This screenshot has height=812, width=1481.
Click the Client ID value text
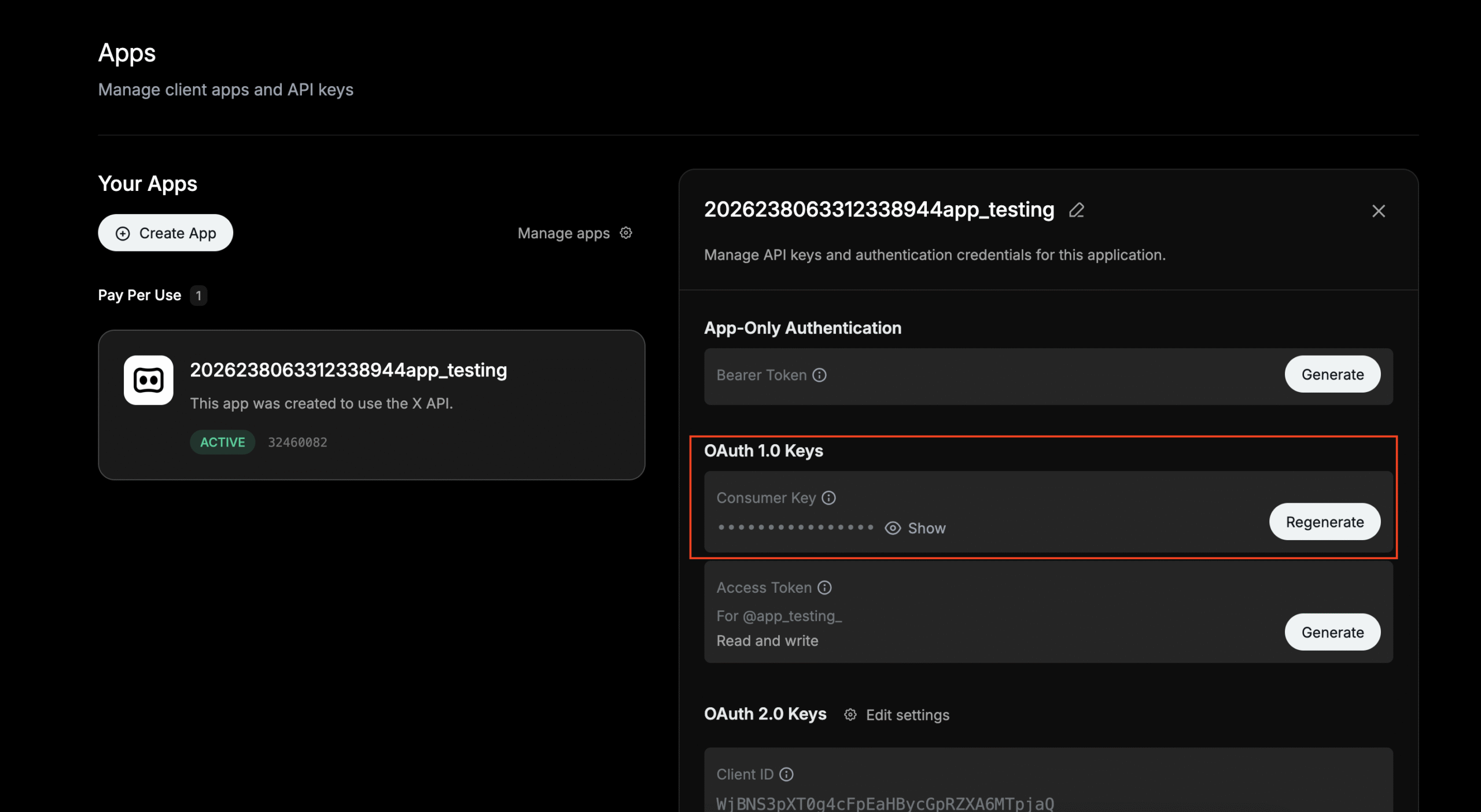[x=885, y=803]
